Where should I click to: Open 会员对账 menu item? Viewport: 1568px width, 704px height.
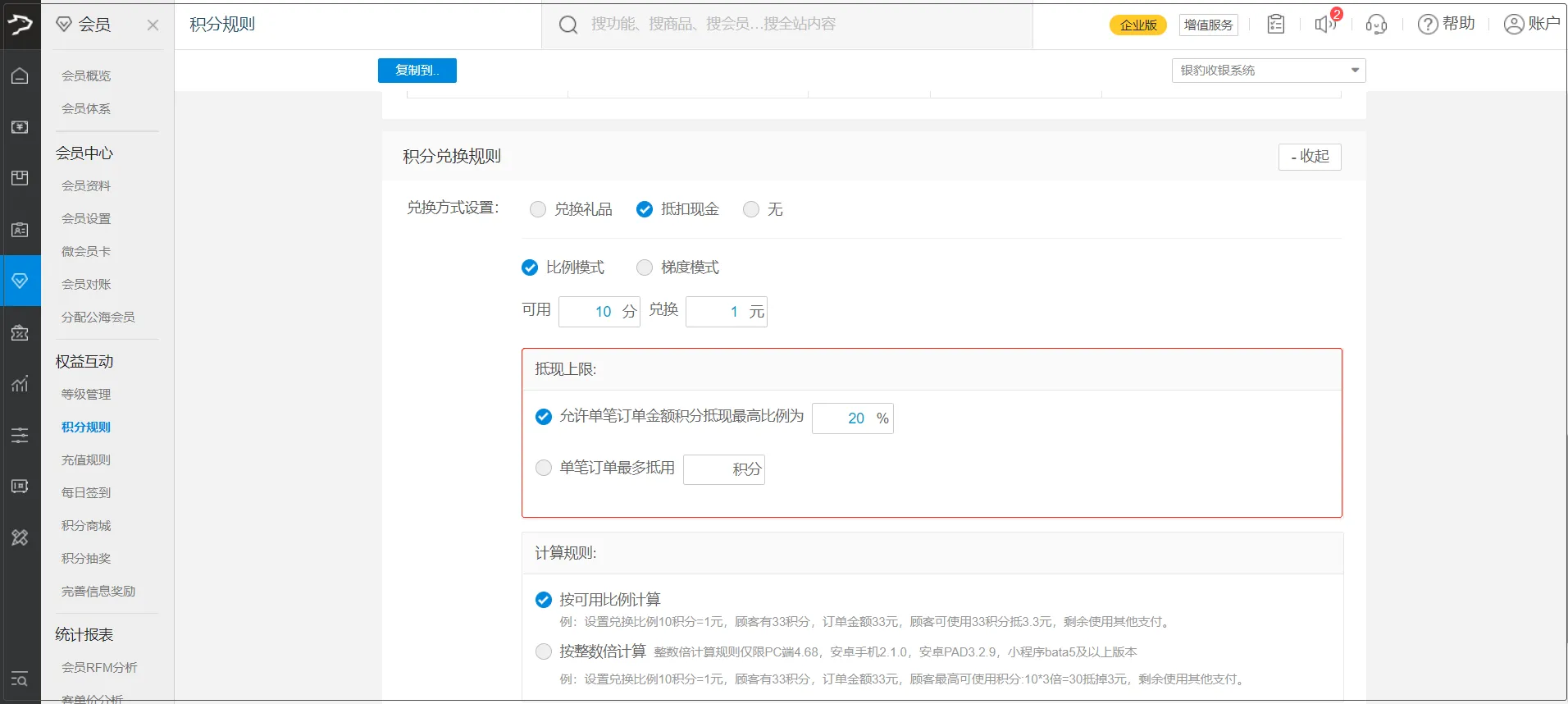pos(86,284)
